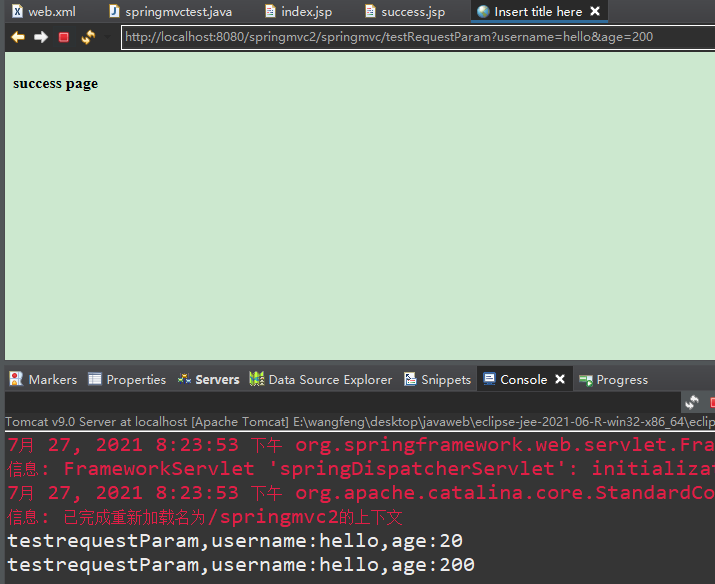Screen dimensions: 715x584
Task: Switch to springmvctest.java tab
Action: (171, 11)
